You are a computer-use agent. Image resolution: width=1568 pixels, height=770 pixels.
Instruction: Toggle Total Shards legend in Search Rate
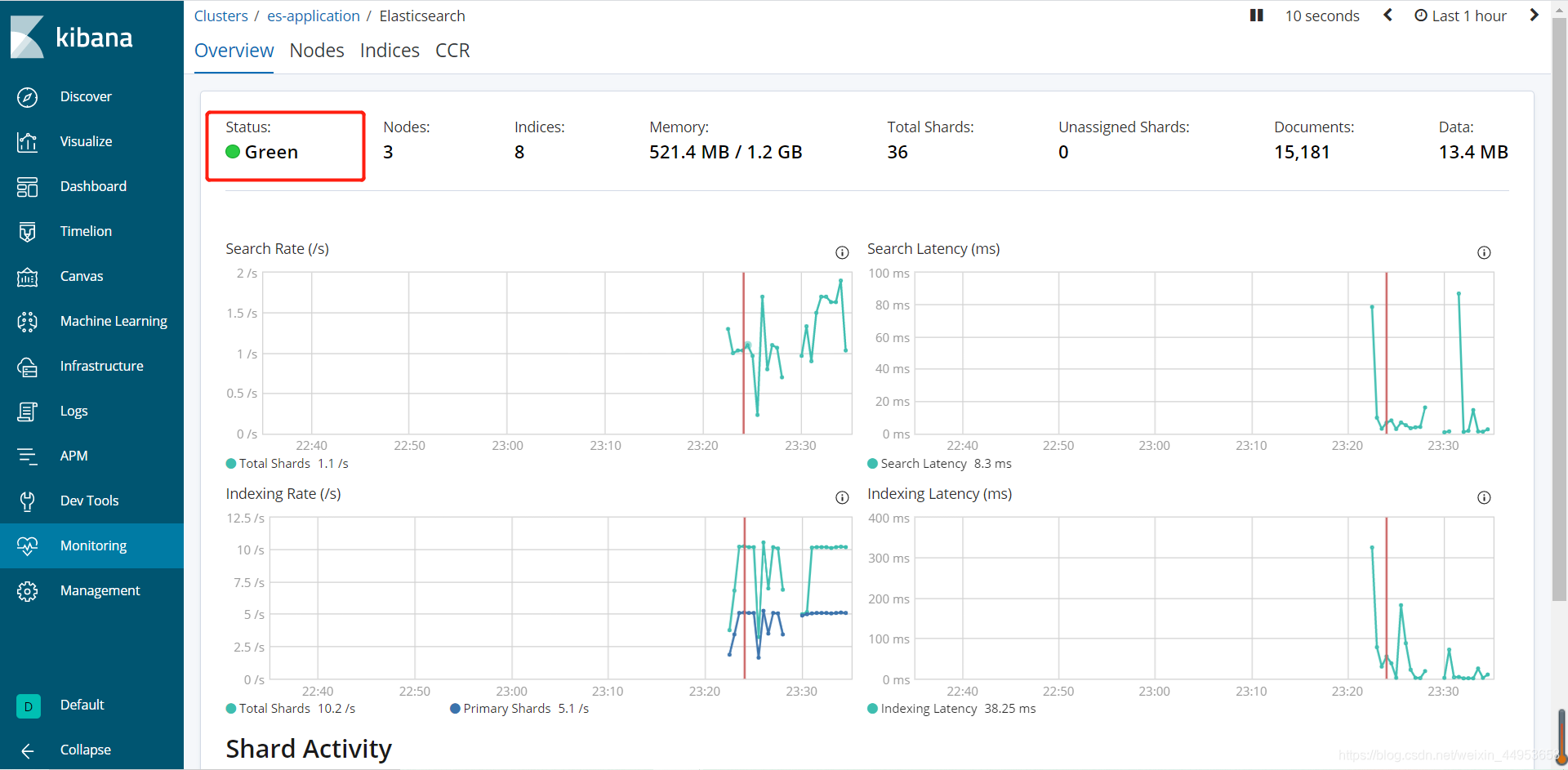tap(287, 464)
